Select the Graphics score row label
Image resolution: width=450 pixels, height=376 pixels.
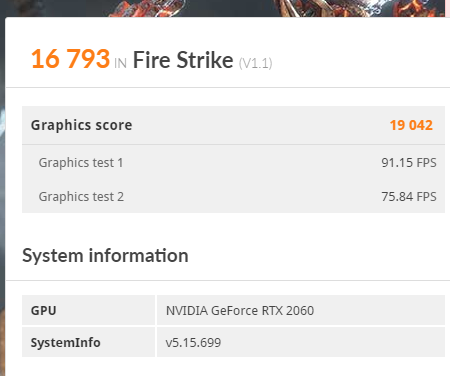(x=81, y=125)
